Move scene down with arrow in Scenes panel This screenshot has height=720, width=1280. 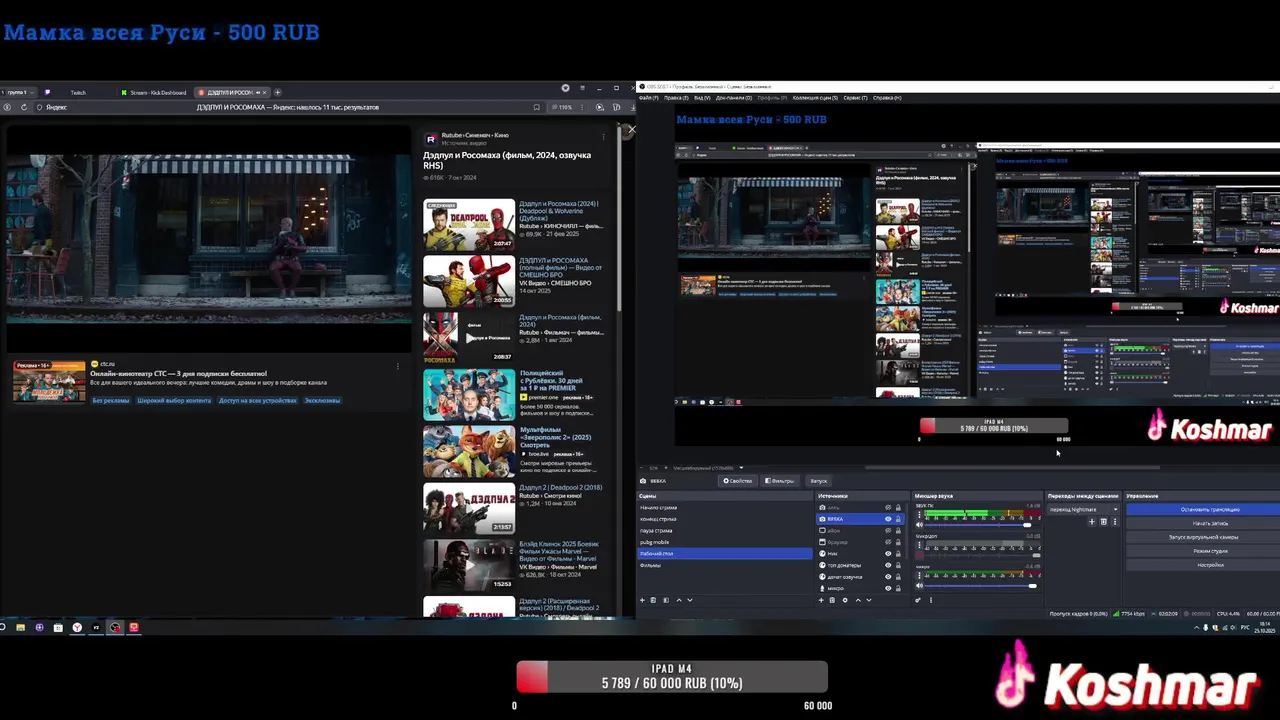pyautogui.click(x=690, y=600)
